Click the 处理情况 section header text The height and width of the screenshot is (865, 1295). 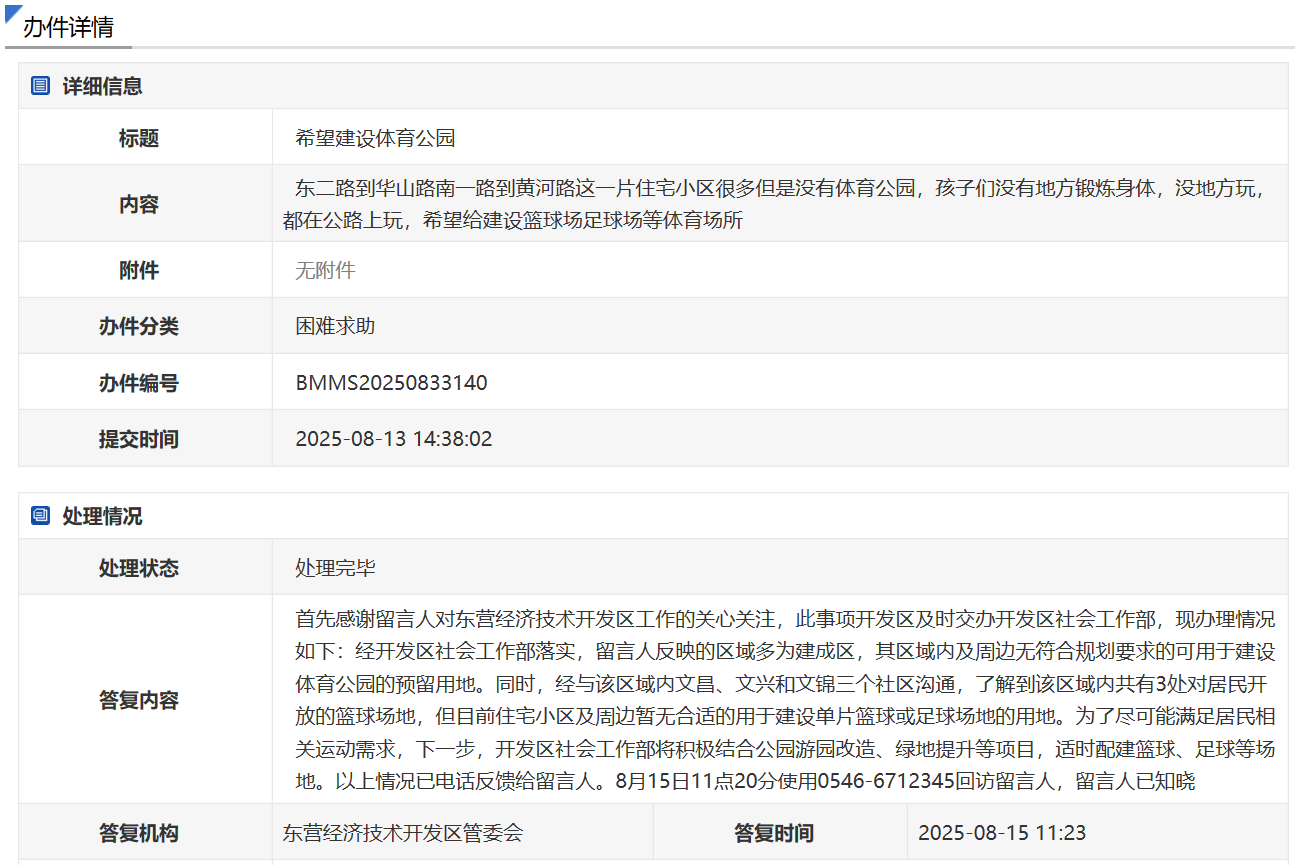click(x=102, y=516)
